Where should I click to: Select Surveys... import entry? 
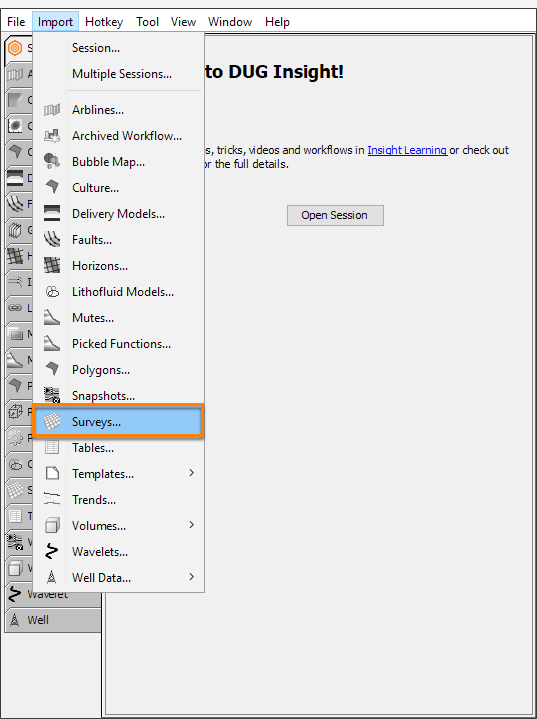click(118, 422)
